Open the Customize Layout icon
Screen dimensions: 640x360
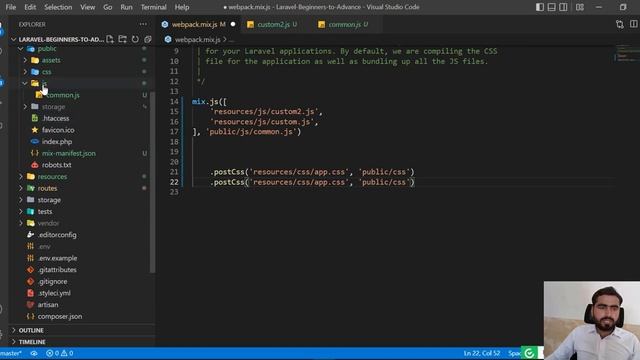coord(580,7)
